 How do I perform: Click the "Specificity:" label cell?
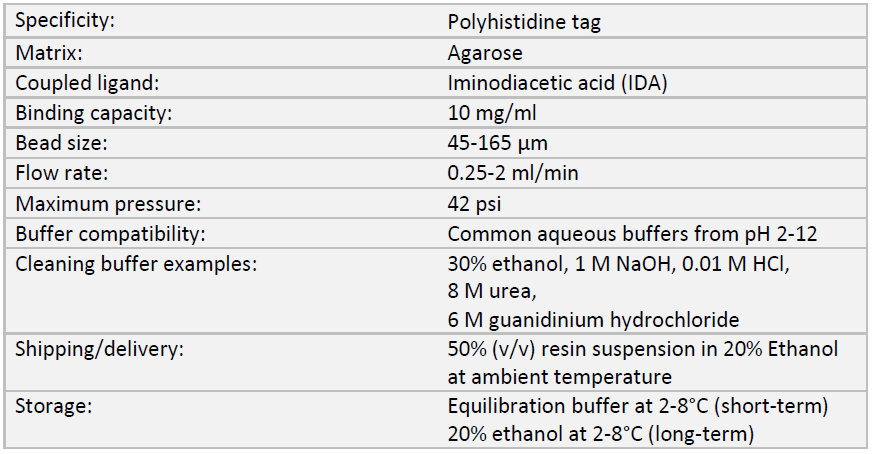coord(64,21)
